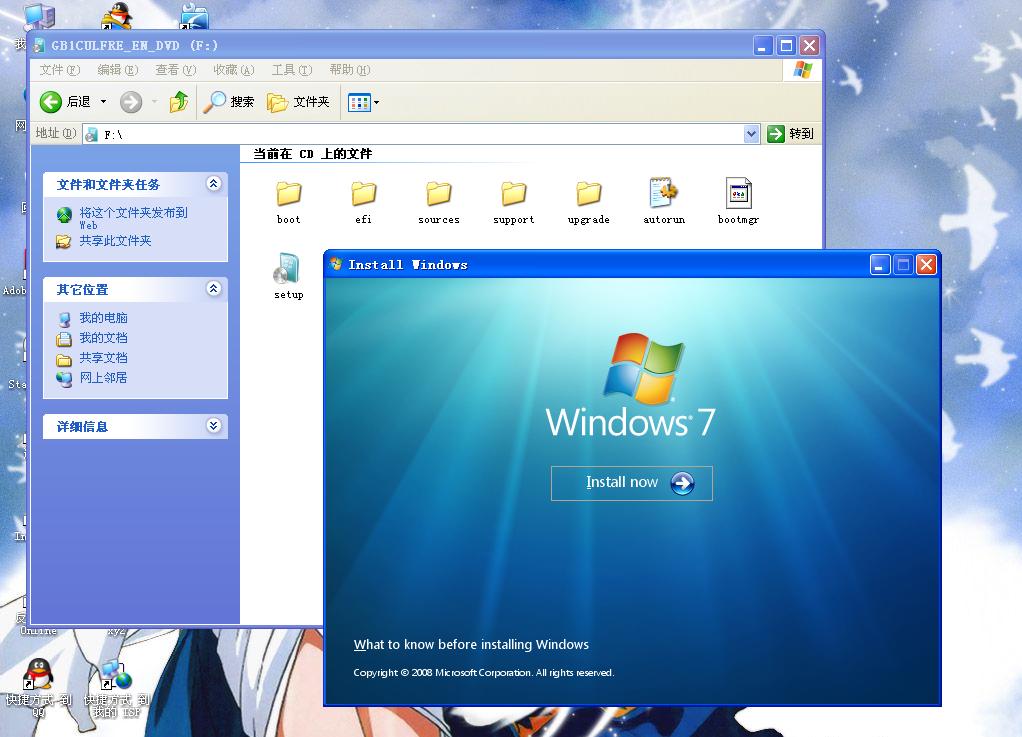This screenshot has width=1022, height=737.
Task: Click the Search (搜索) toolbar button
Action: pos(228,102)
